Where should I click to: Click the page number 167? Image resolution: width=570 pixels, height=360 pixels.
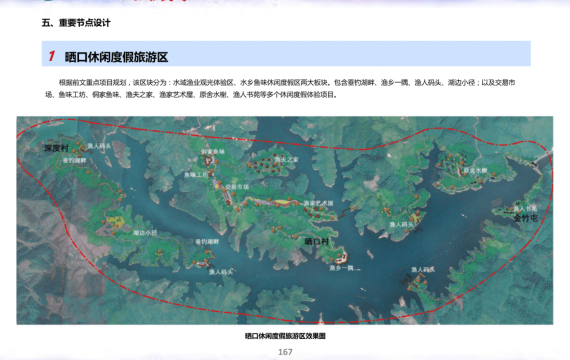(285, 352)
